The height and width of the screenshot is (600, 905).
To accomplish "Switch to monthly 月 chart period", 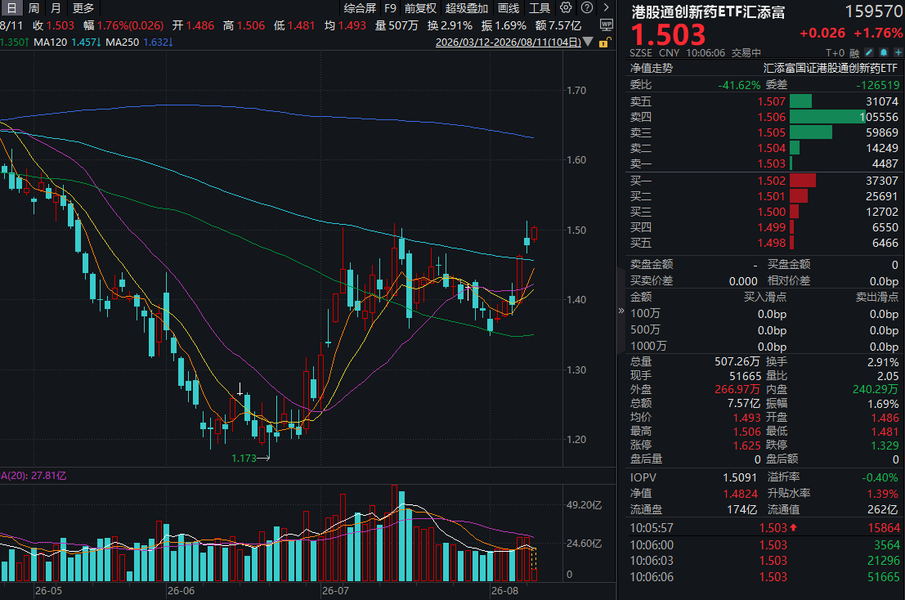I will point(55,8).
